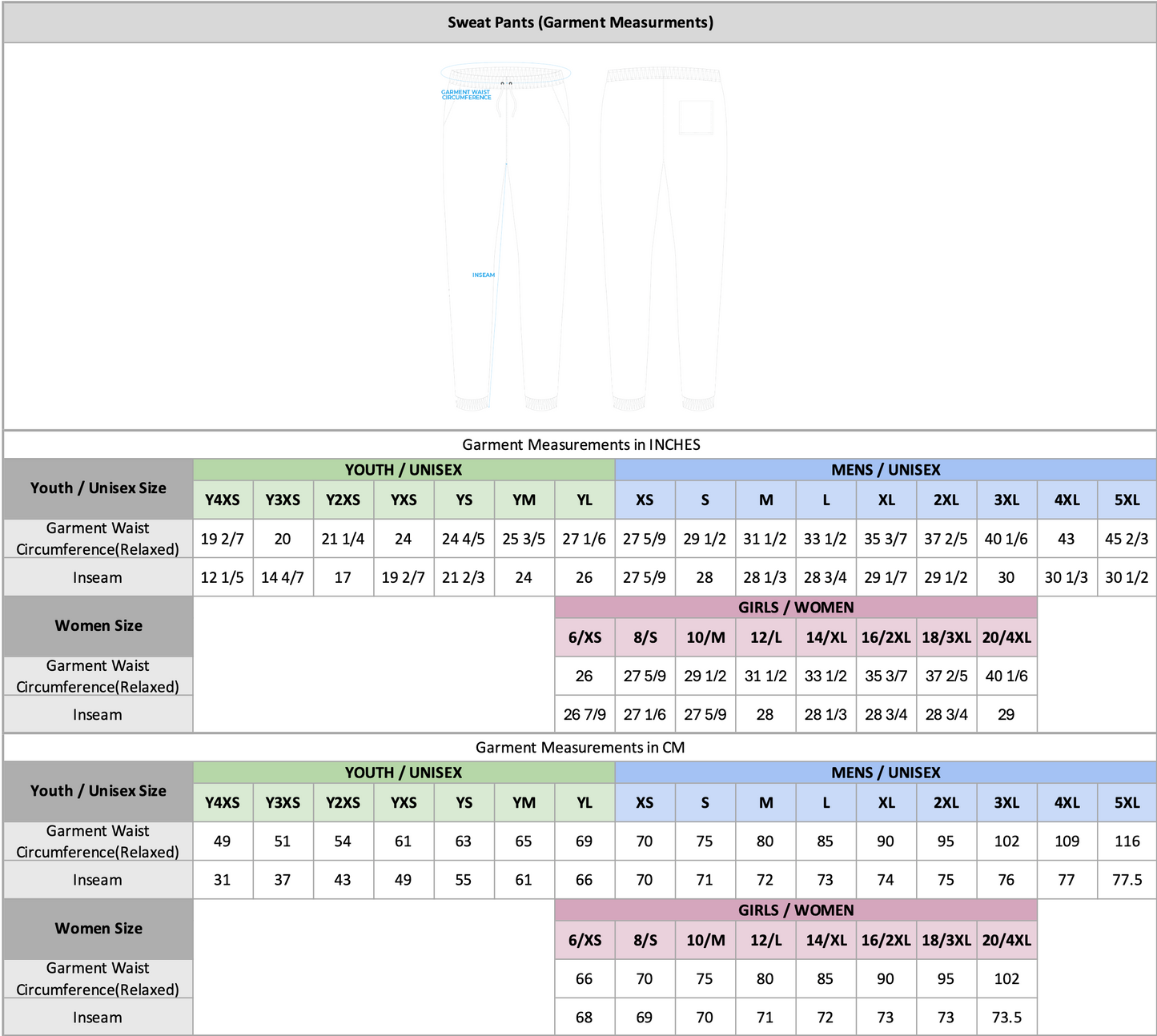Screen dimensions: 1157x1036
Task: Select the 5XL column header in CM table
Action: point(1127,802)
